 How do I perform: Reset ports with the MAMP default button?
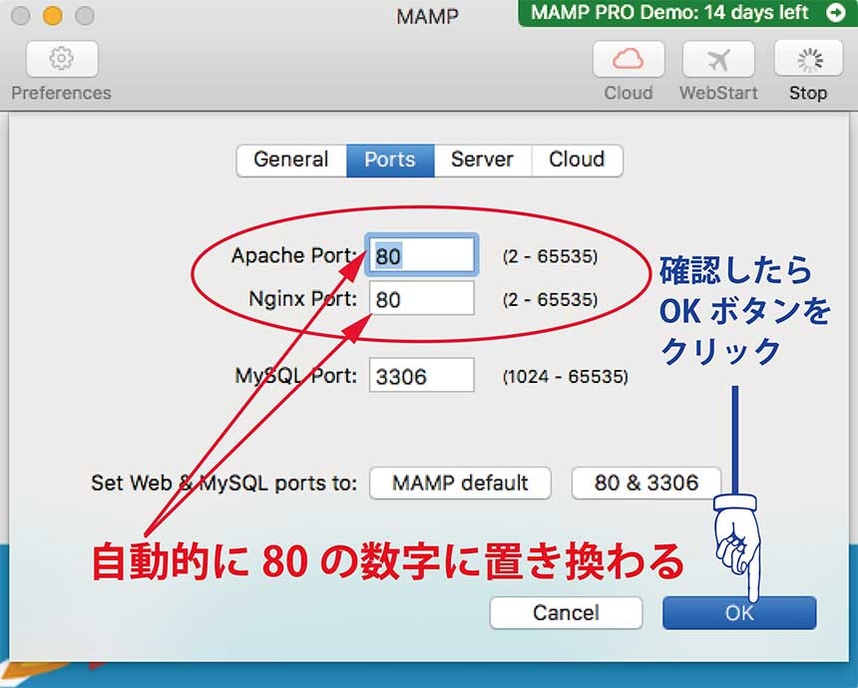coord(460,483)
